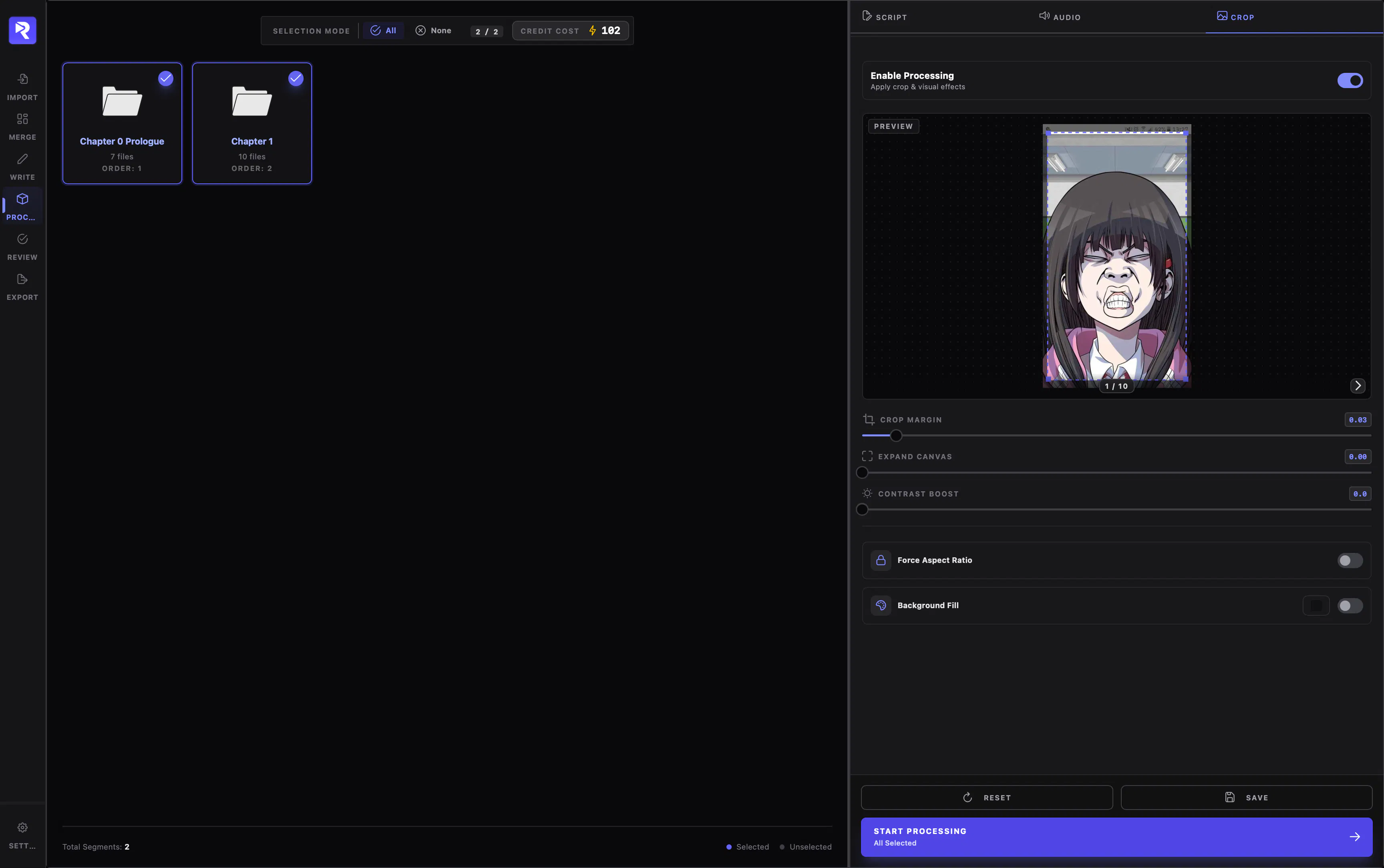Click the Reset button

click(x=987, y=798)
